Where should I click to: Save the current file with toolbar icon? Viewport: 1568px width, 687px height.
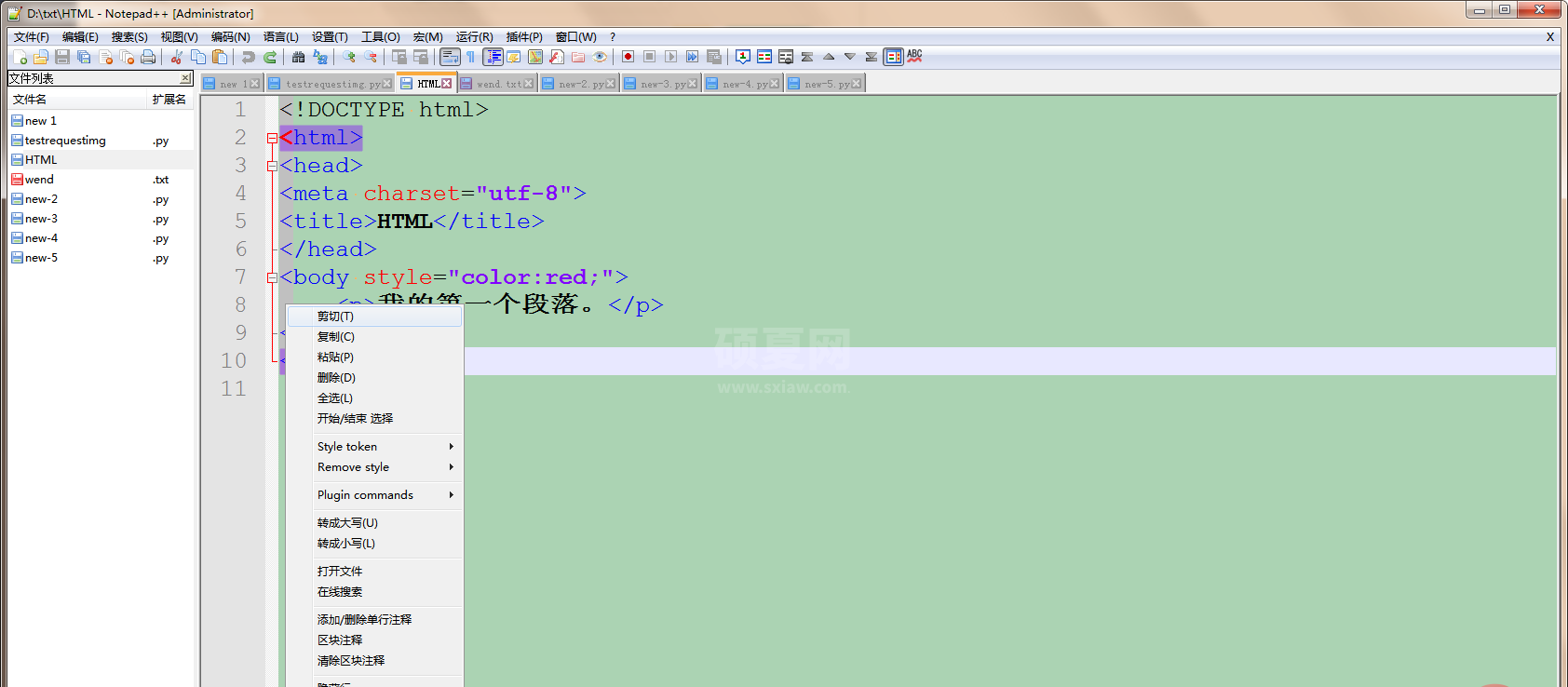point(62,57)
